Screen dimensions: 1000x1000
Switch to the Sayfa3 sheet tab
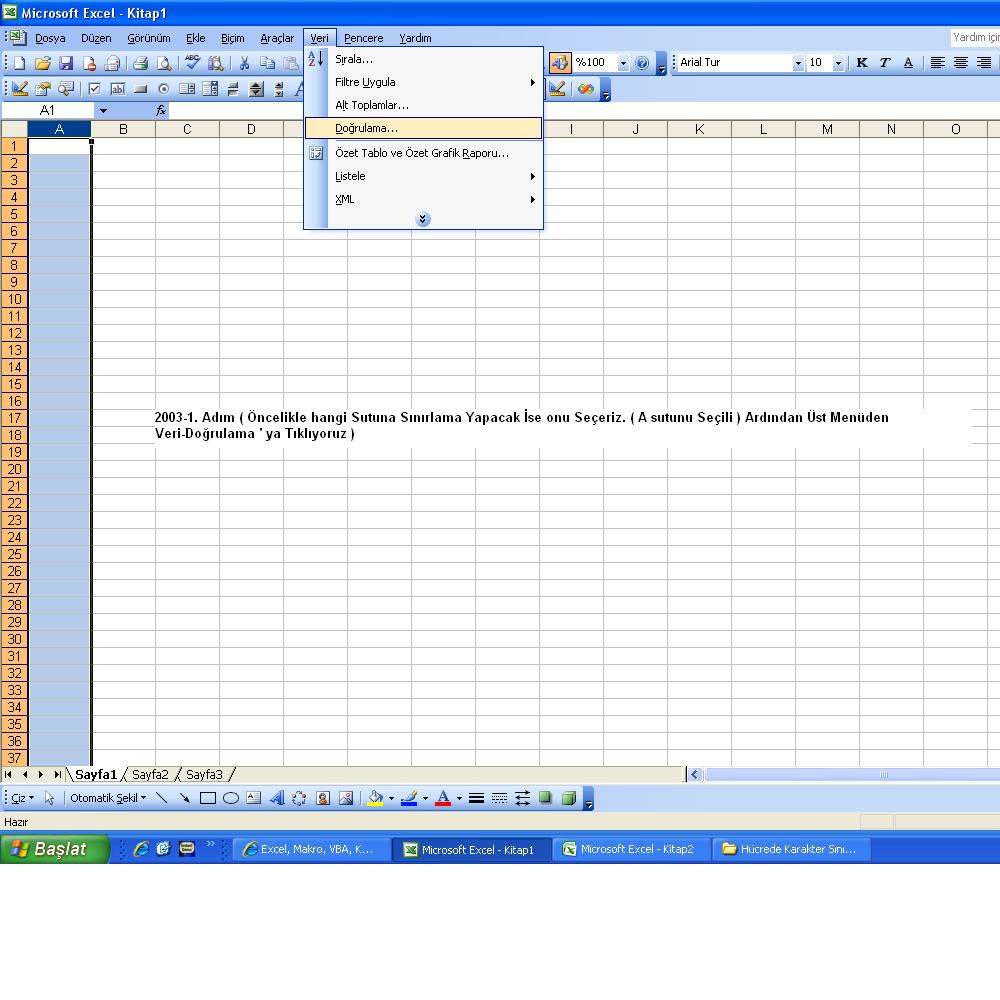(x=204, y=774)
